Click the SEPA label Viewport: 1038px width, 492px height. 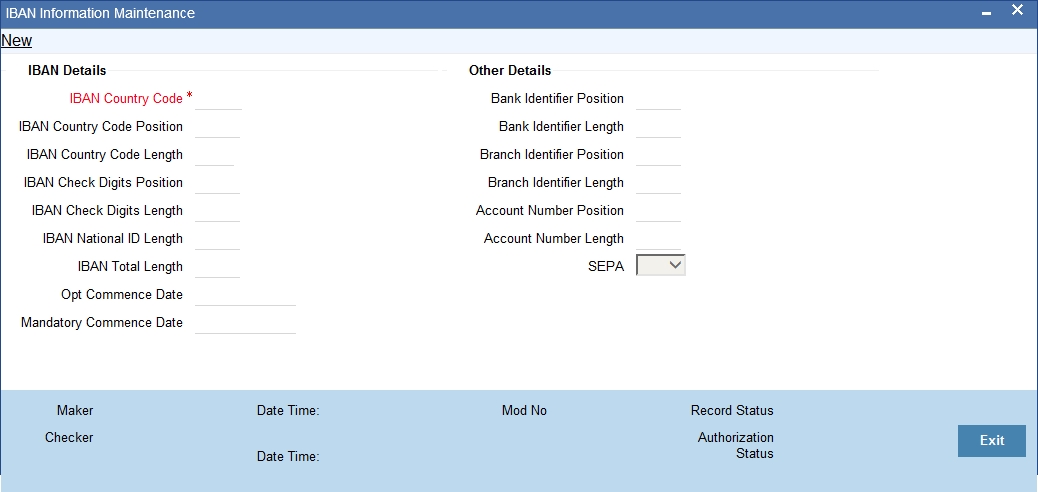606,267
